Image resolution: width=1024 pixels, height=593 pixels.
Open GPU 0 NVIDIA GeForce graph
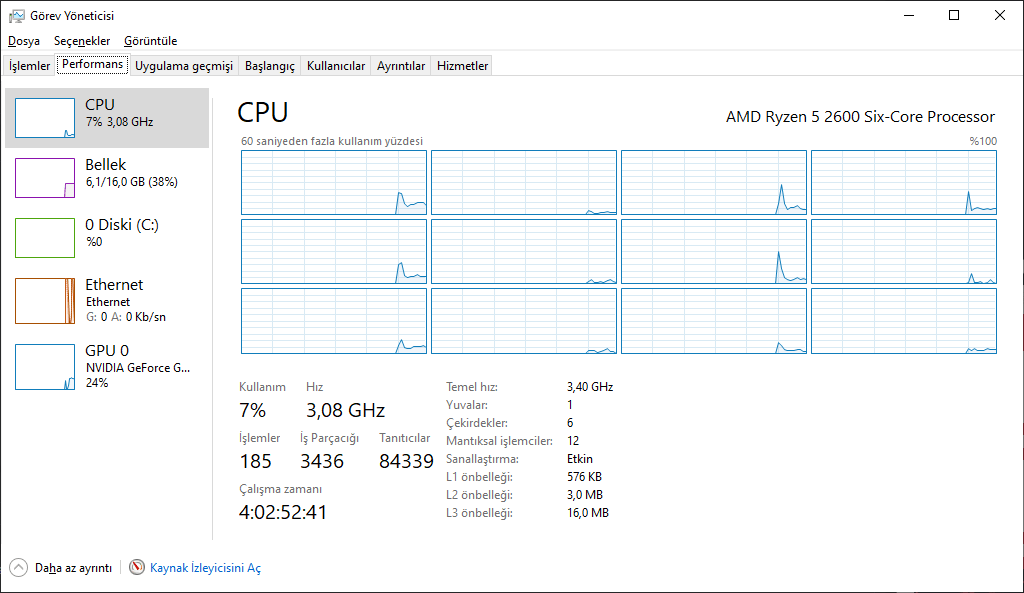click(44, 367)
